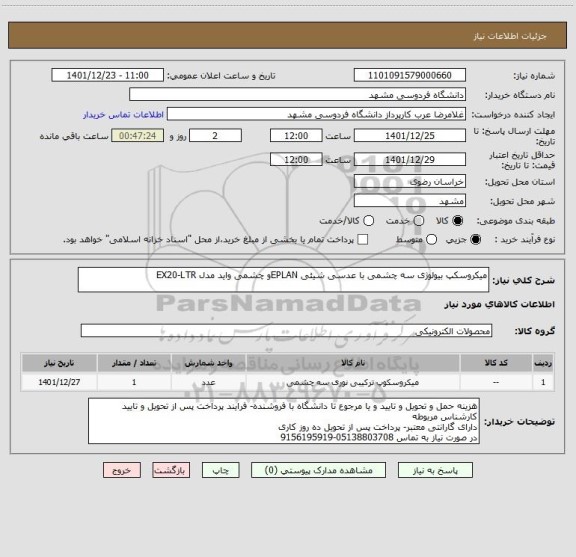Image resolution: width=576 pixels, height=557 pixels.
Task: Open the اطلاعات تماس خریدار link
Action: click(123, 115)
